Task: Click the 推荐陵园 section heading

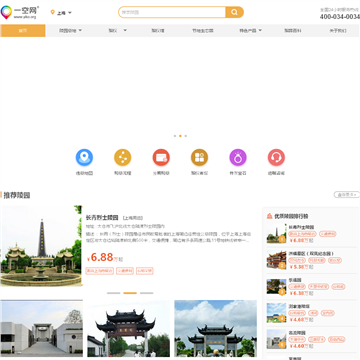Action: 17,195
